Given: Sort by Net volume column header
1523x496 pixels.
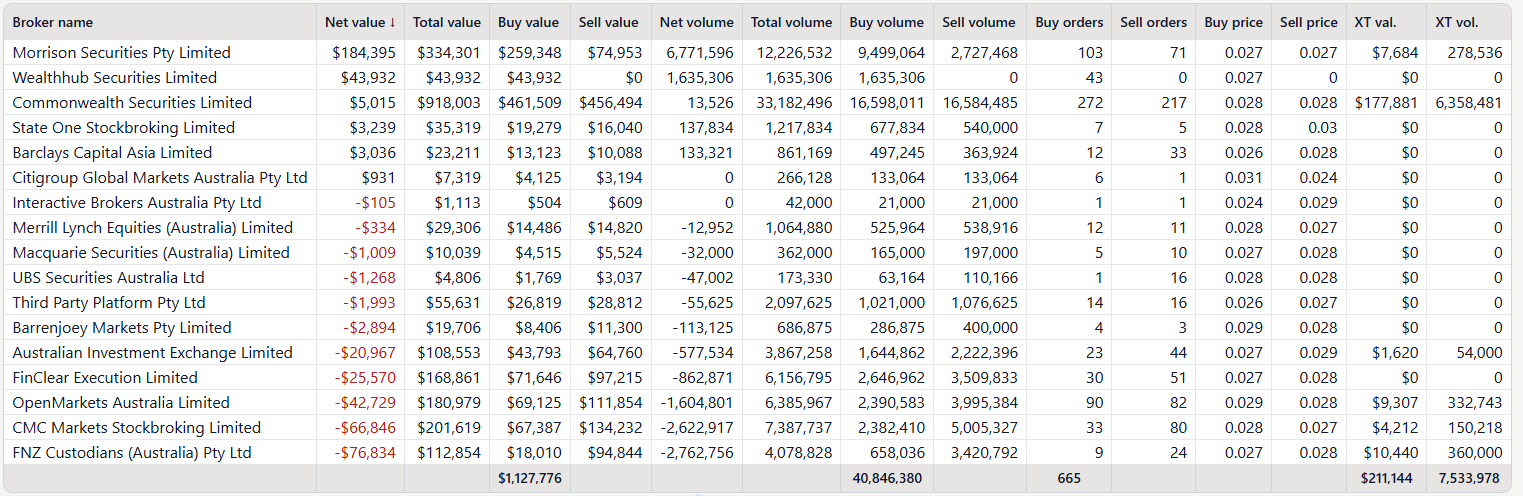Looking at the screenshot, I should coord(696,22).
